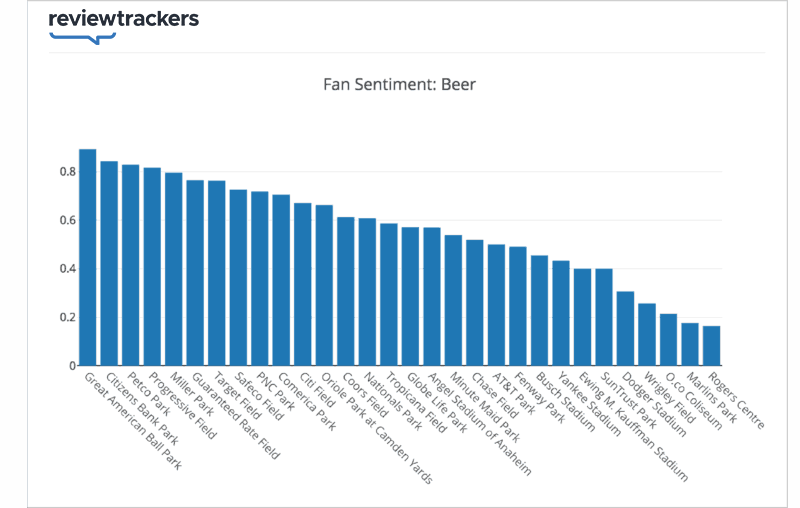
Task: Click the Busch Stadium bar
Action: pyautogui.click(x=539, y=310)
